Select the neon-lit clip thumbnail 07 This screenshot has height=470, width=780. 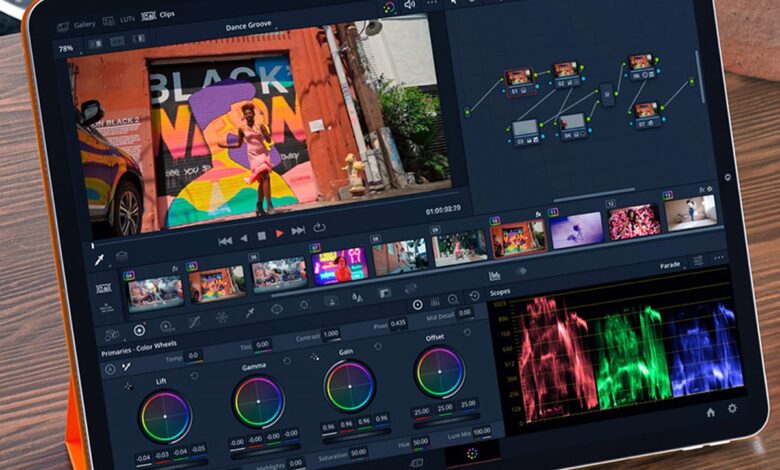tap(340, 266)
